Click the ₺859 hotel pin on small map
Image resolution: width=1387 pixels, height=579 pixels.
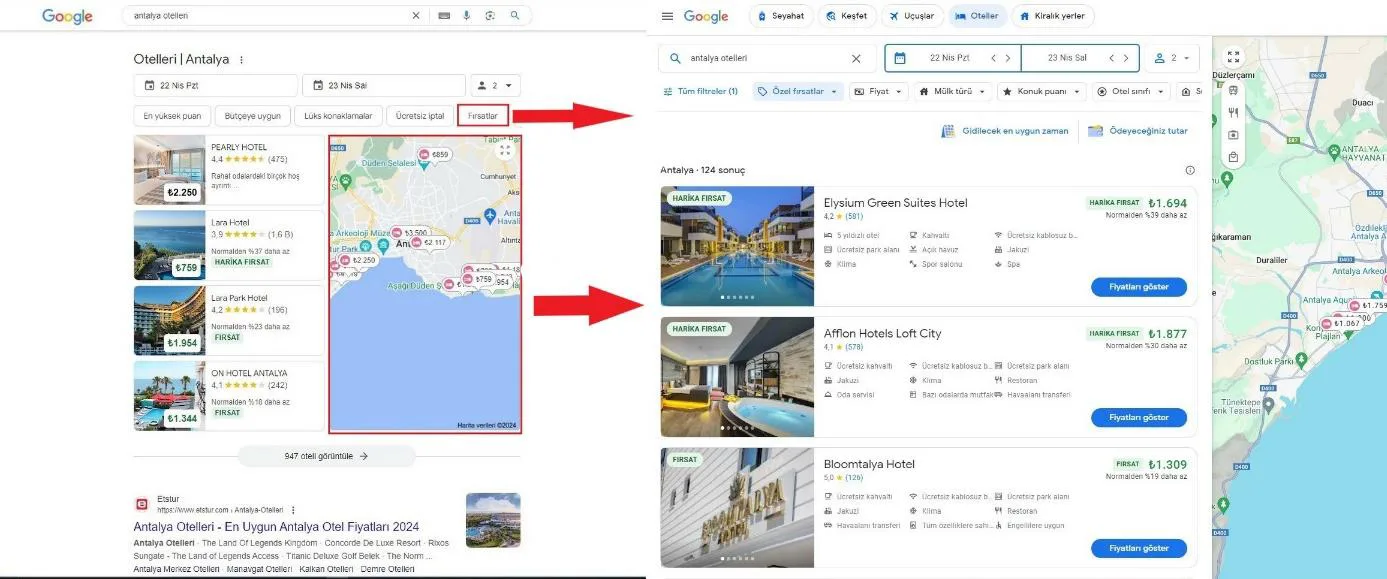coord(434,154)
